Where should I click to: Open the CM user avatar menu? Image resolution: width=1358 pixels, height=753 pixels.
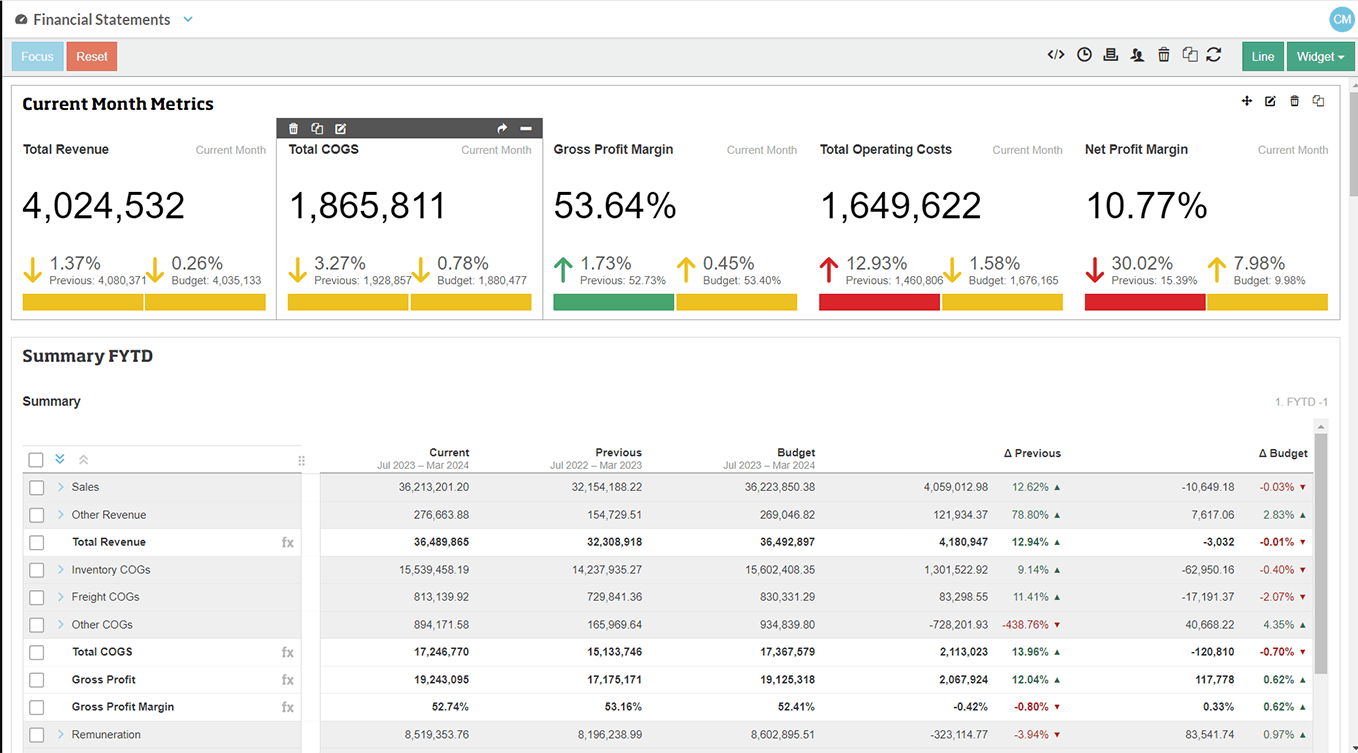coord(1341,19)
